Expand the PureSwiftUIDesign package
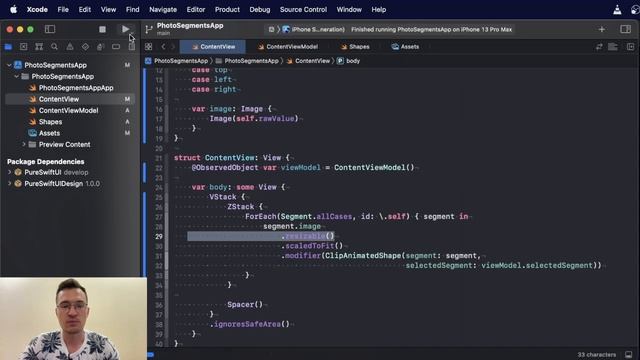Viewport: 640px width, 360px height. coord(9,184)
